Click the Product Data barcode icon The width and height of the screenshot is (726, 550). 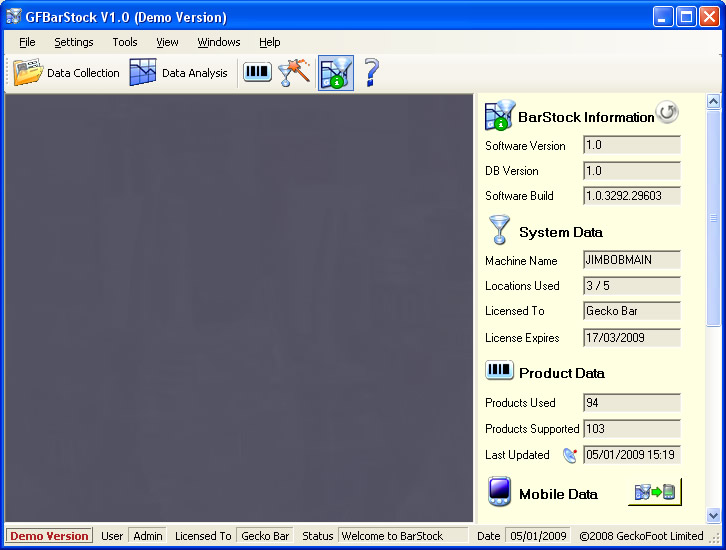click(x=499, y=370)
